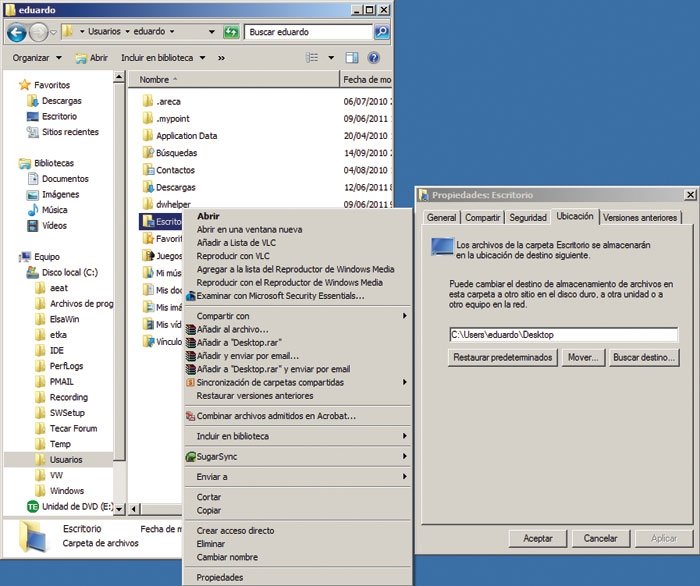Open help with the blue question icon

374,58
